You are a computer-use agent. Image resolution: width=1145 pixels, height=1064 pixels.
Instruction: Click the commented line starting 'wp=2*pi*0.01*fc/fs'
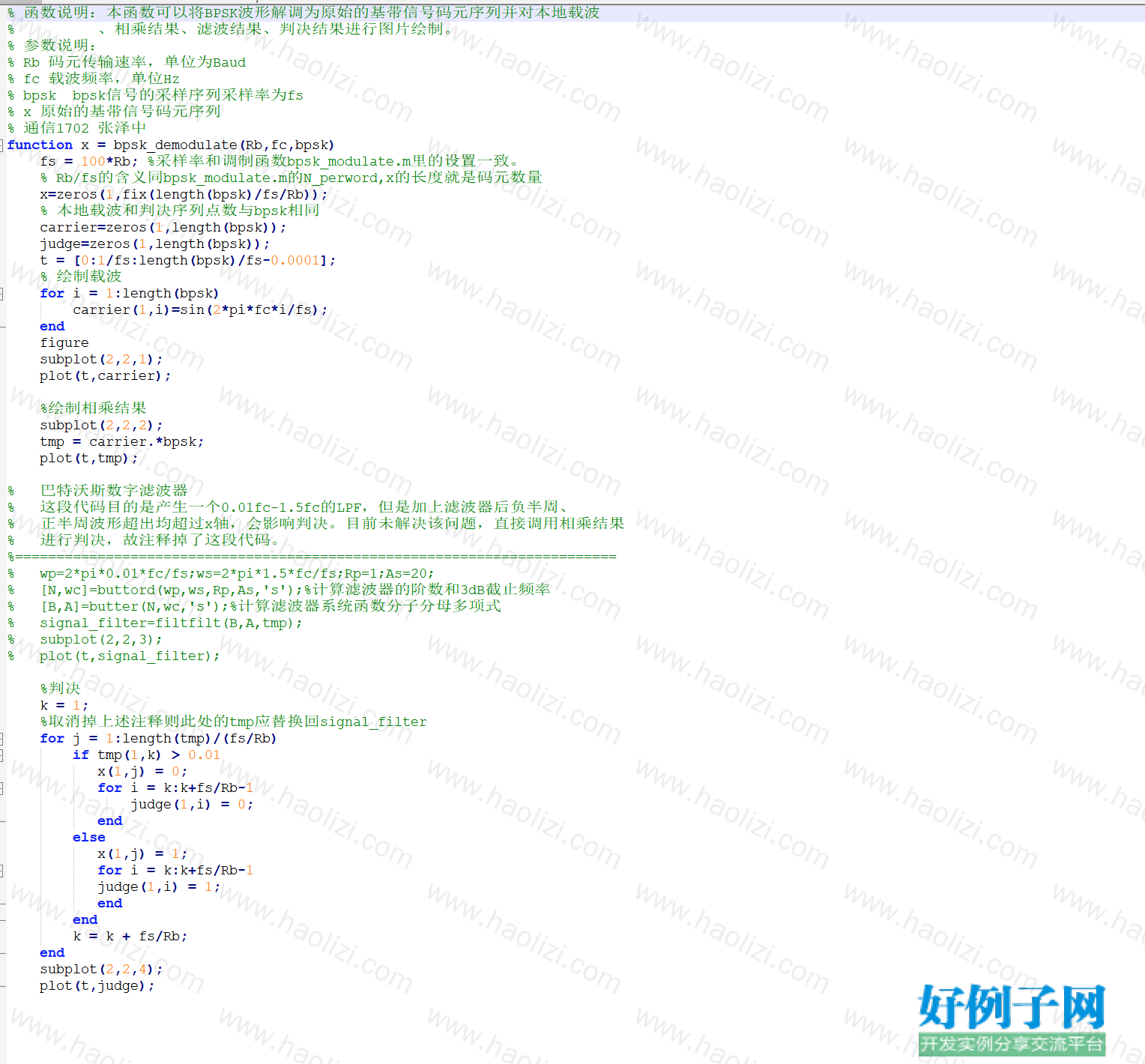(237, 573)
